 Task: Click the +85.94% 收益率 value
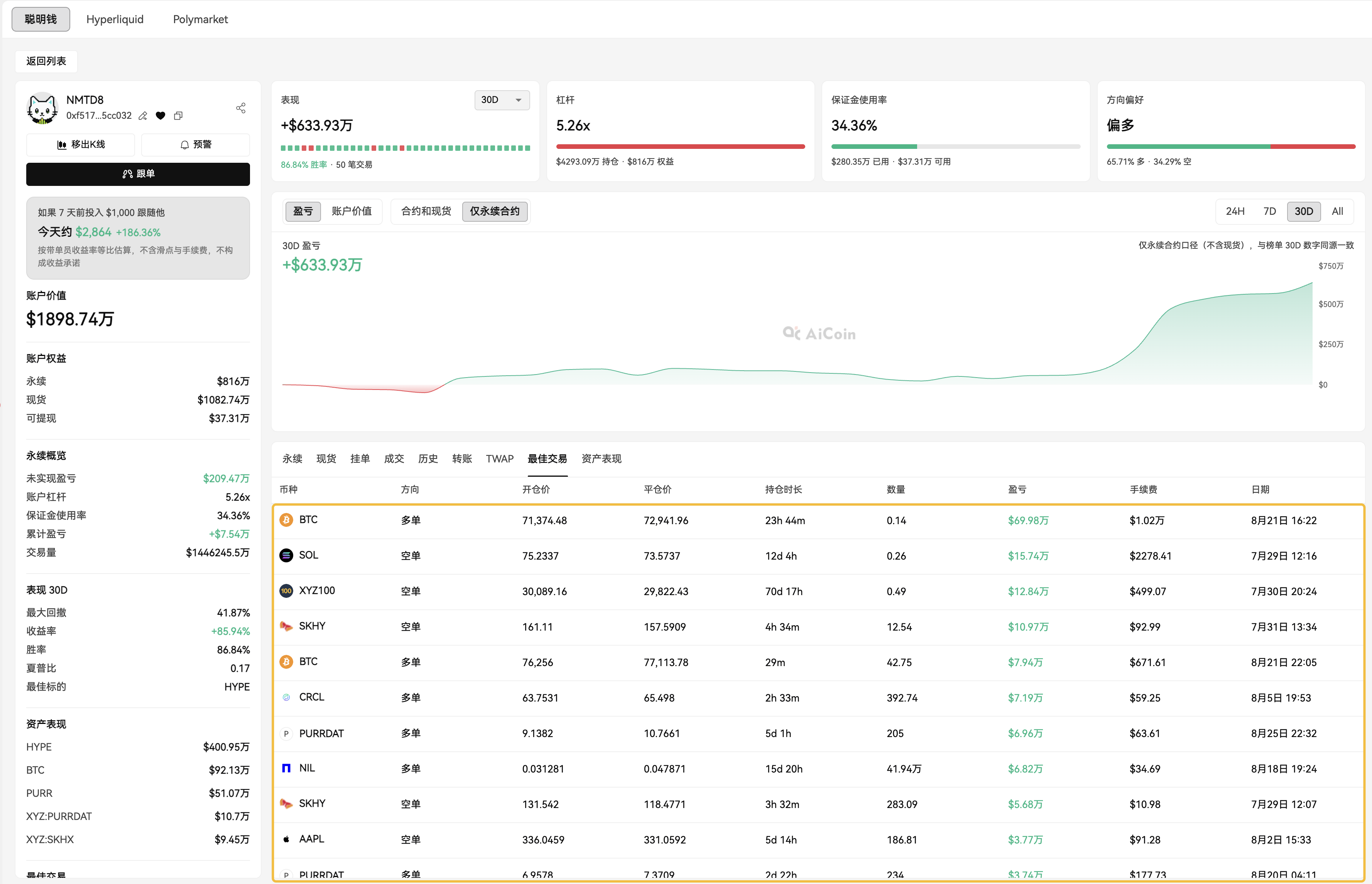[230, 631]
